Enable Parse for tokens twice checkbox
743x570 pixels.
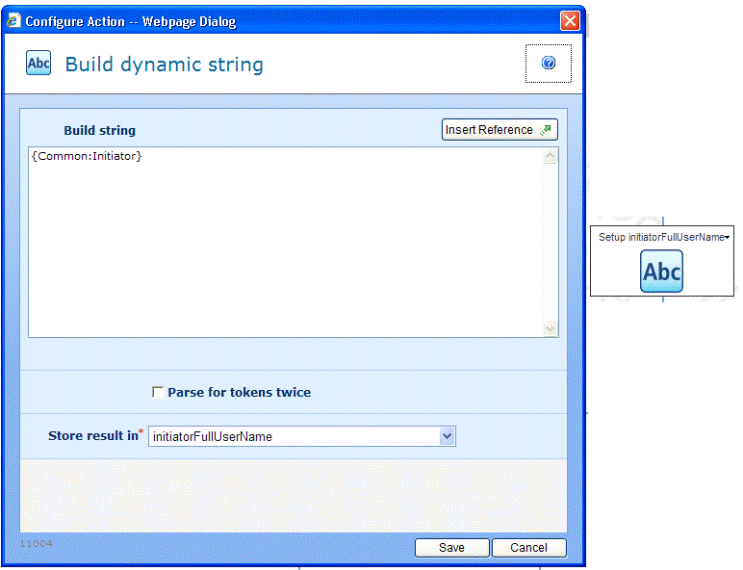[158, 392]
